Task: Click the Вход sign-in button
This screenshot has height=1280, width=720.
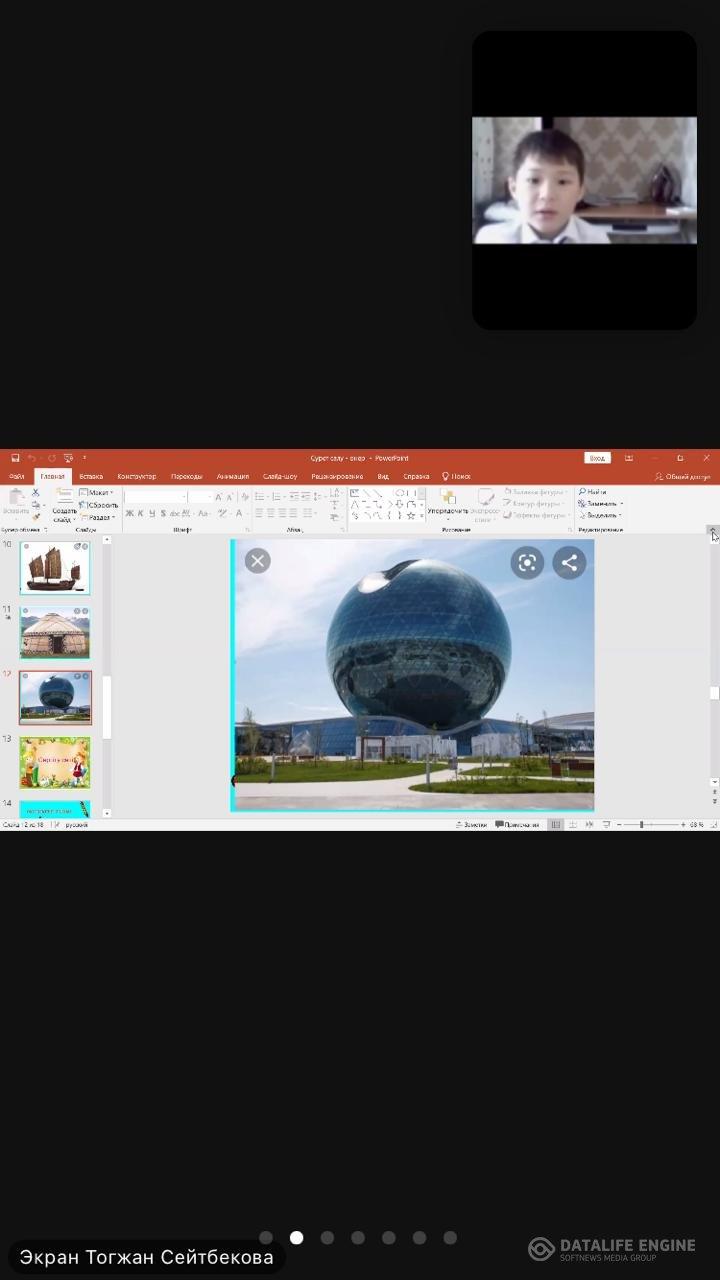Action: pos(597,458)
